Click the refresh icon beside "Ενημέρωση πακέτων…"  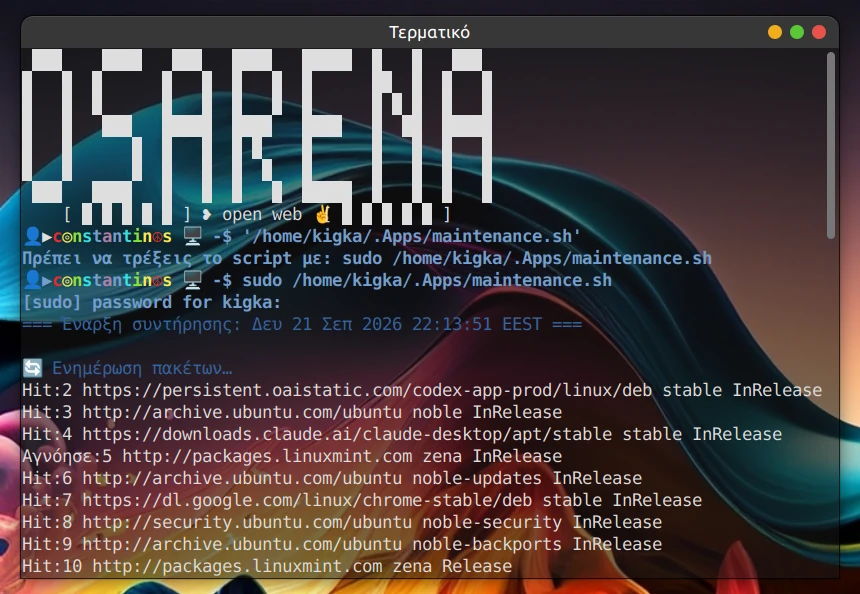point(32,368)
